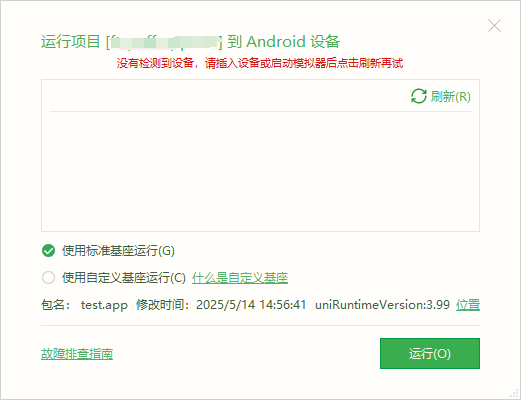Click the red no-device-detected warning message
Image resolution: width=521 pixels, height=400 pixels.
tap(260, 63)
